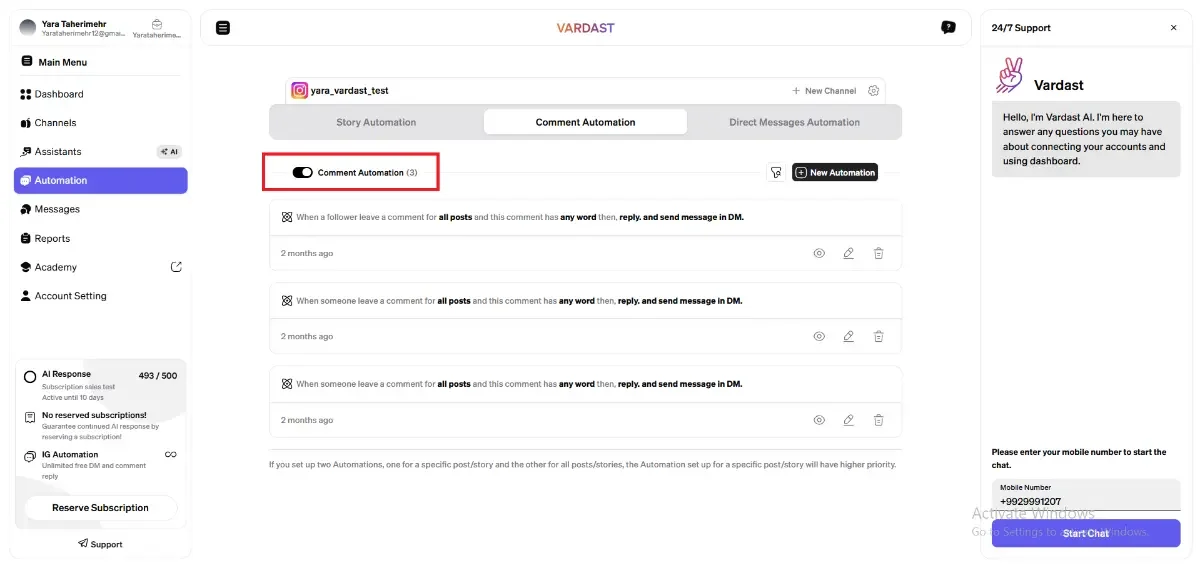
Task: Edit the second automation card with pencil icon
Action: coord(848,336)
